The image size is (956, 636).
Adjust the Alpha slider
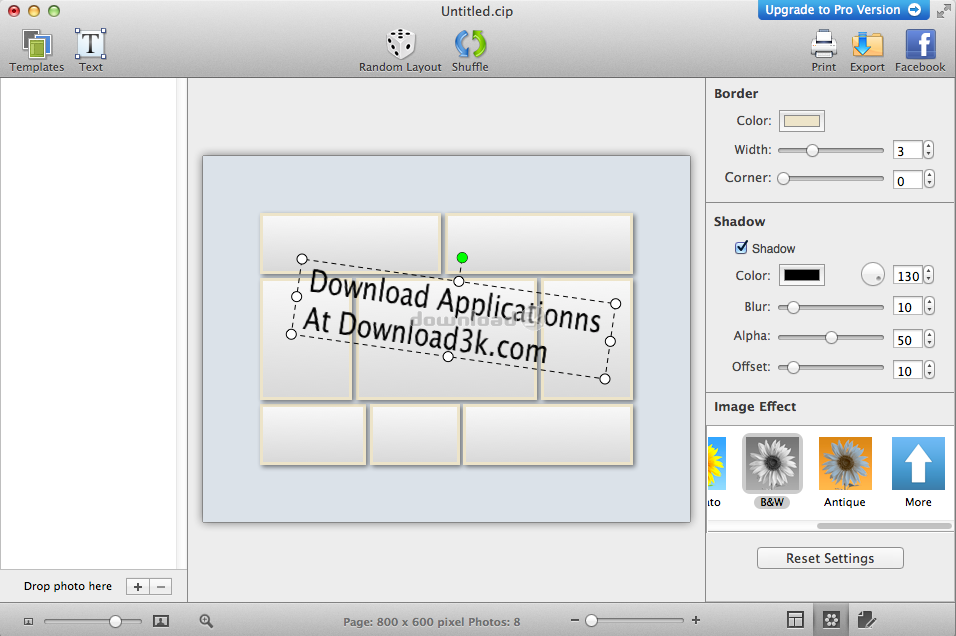tap(830, 337)
